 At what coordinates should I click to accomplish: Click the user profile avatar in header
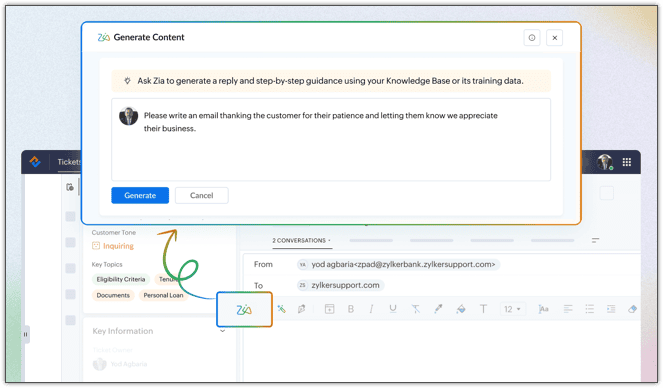[605, 162]
